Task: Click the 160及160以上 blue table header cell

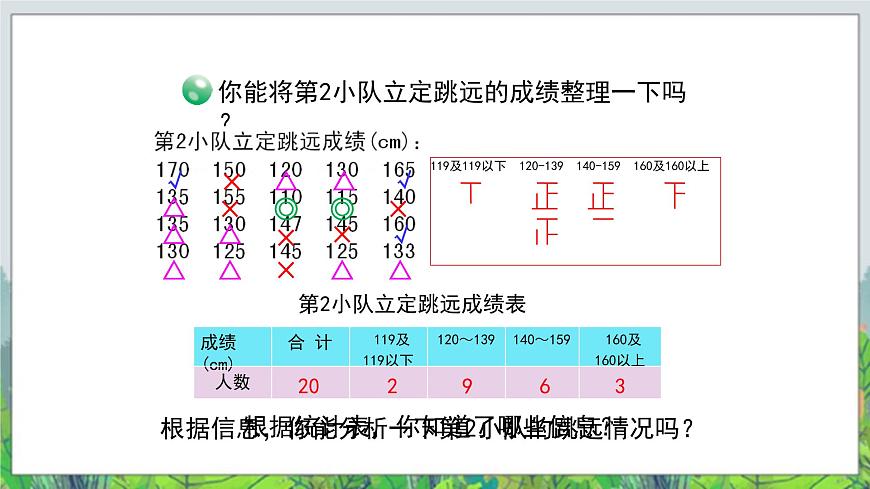Action: click(620, 347)
